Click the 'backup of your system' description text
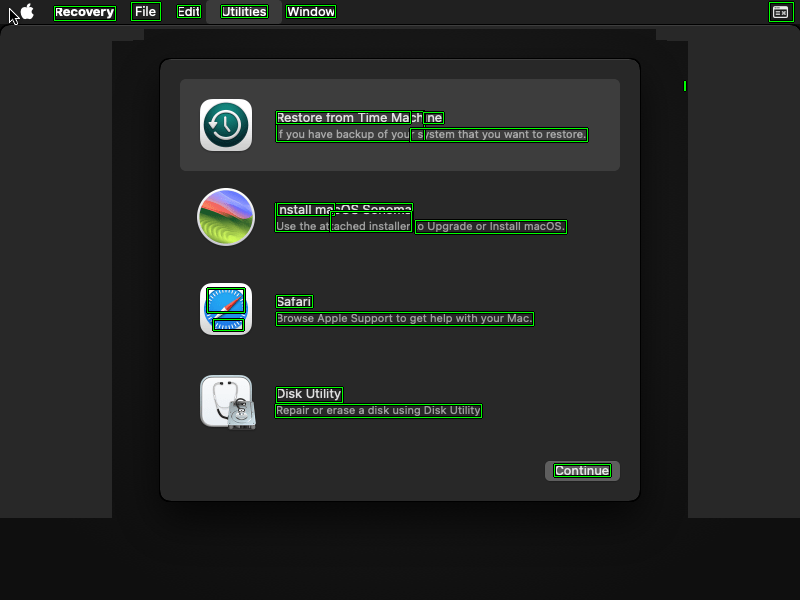The height and width of the screenshot is (600, 800). [431, 134]
